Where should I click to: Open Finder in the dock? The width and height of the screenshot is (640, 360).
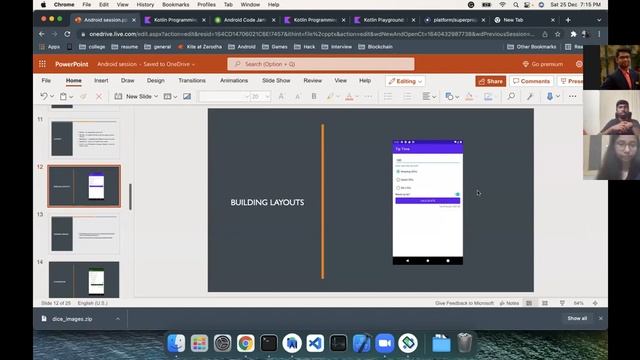[x=176, y=343]
